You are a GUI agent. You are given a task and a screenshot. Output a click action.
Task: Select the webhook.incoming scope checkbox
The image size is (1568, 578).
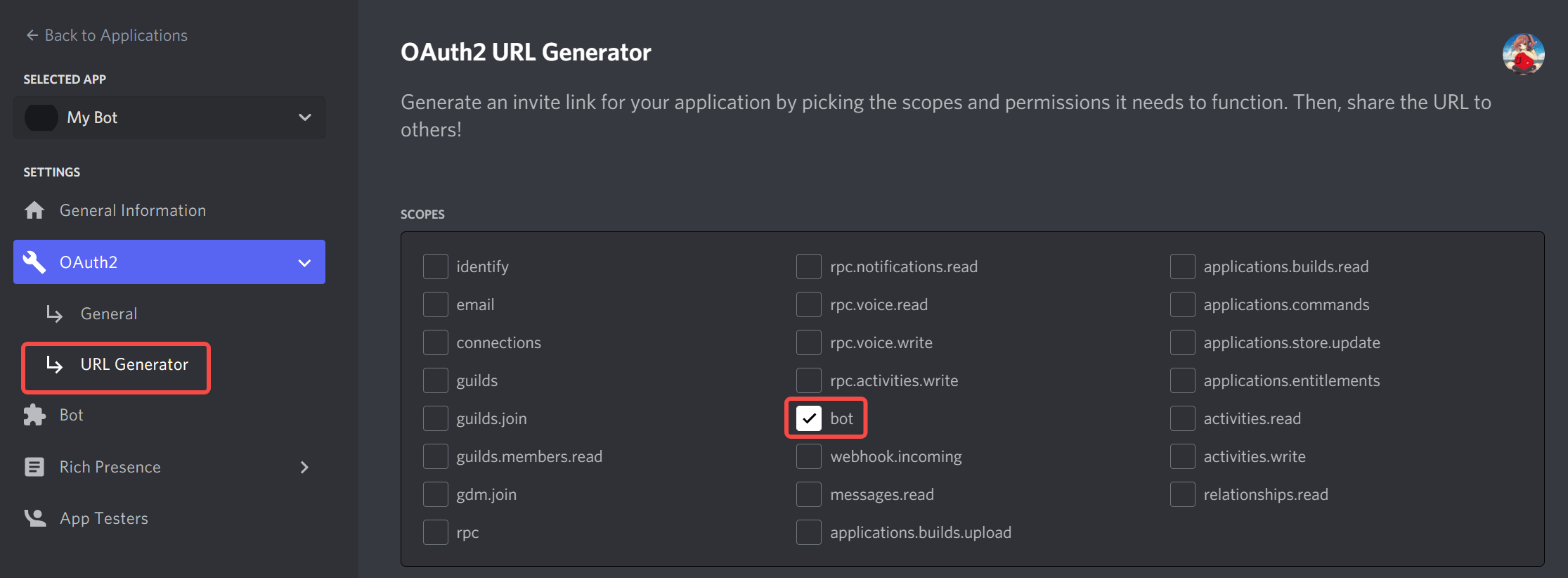click(x=809, y=456)
